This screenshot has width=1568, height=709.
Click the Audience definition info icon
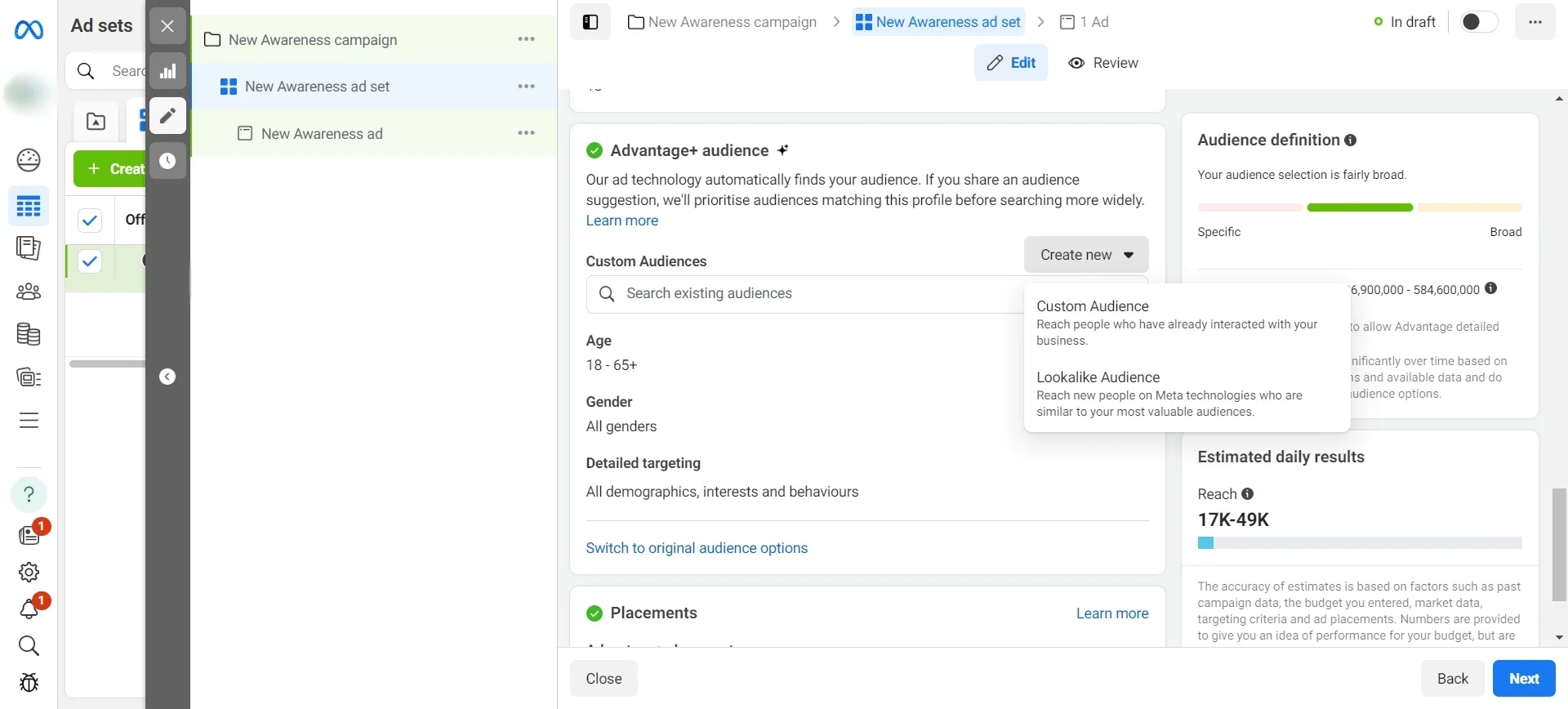pos(1351,140)
